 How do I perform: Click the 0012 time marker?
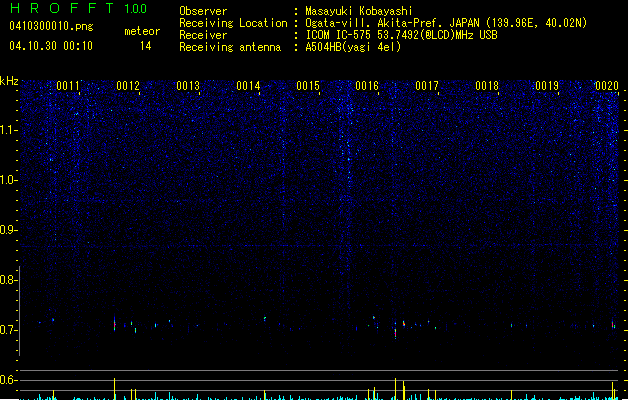click(x=128, y=86)
